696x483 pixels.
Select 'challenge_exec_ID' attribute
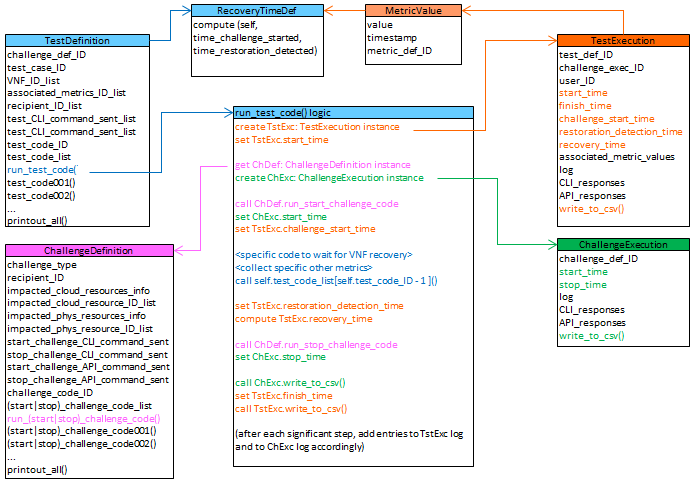601,68
